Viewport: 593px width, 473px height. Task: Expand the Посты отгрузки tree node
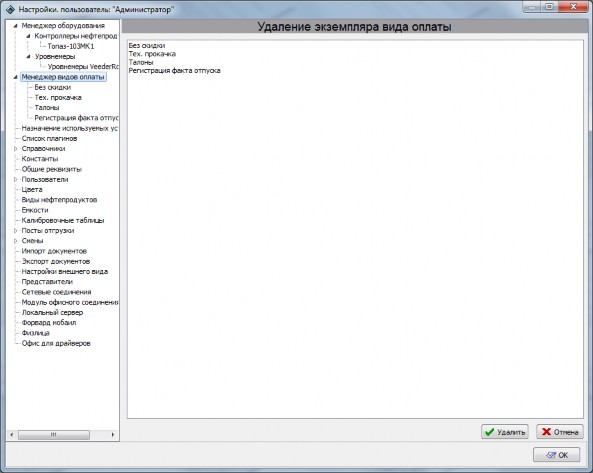click(16, 230)
